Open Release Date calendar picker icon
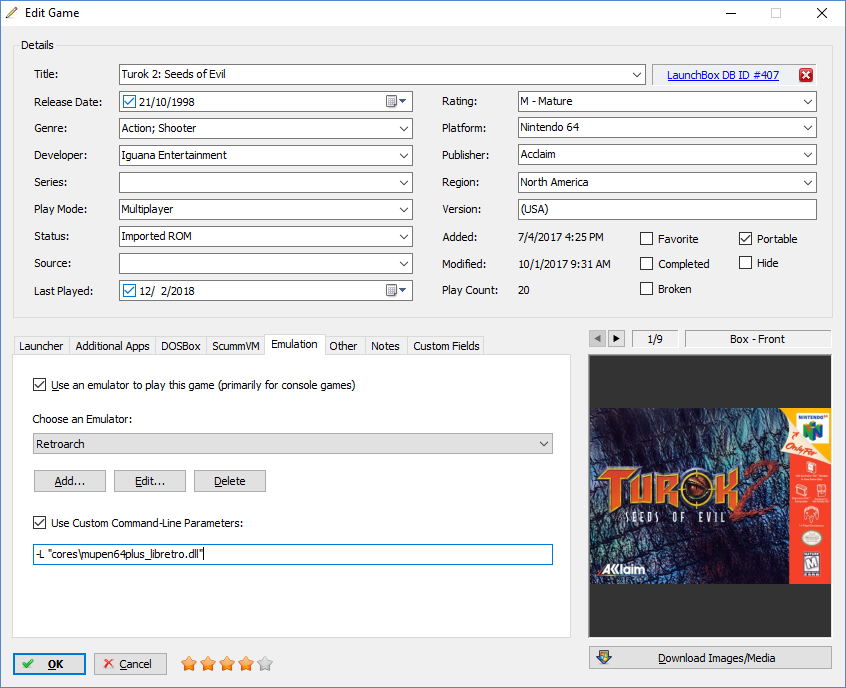 [396, 101]
